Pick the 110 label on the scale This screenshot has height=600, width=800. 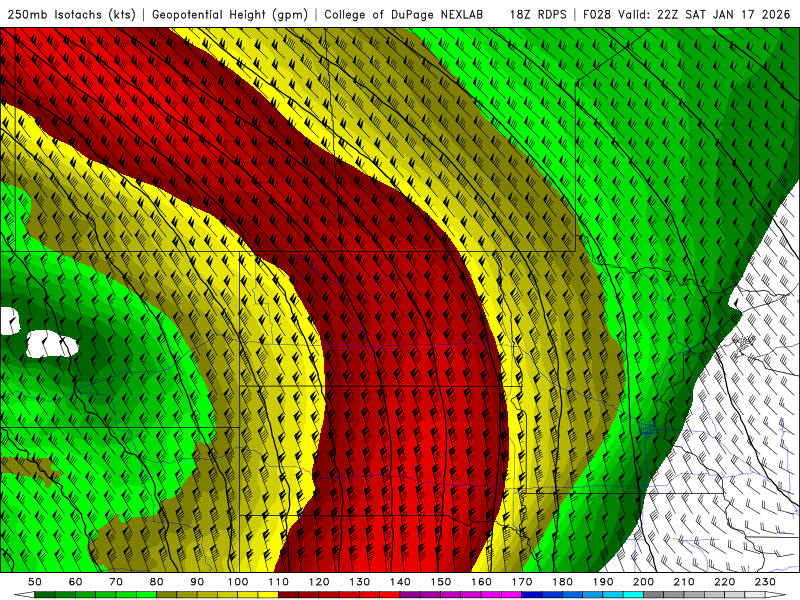[279, 582]
